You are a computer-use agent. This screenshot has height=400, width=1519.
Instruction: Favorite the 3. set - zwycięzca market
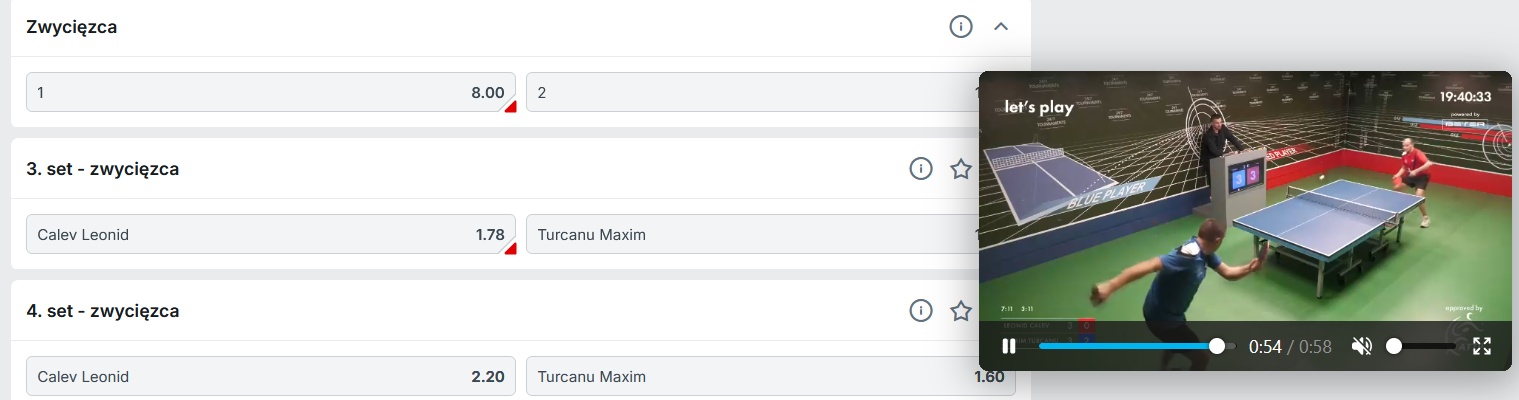[x=961, y=169]
